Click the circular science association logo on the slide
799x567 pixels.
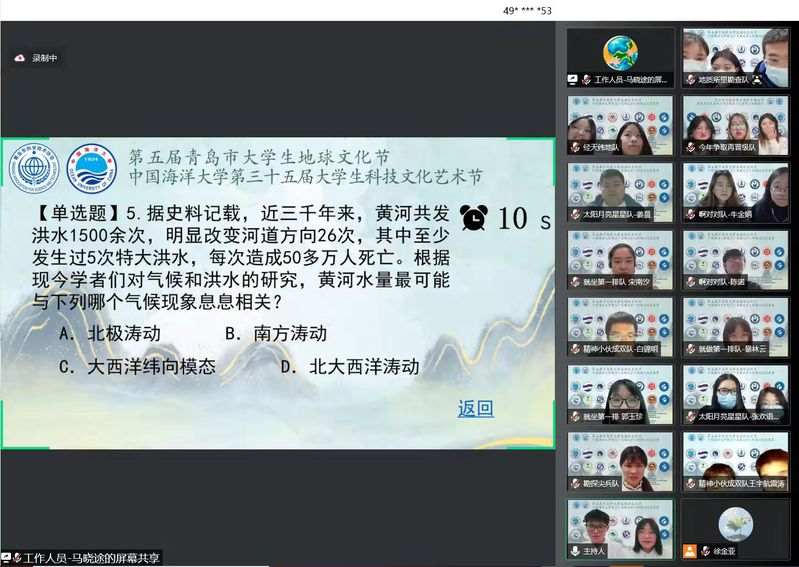point(34,169)
